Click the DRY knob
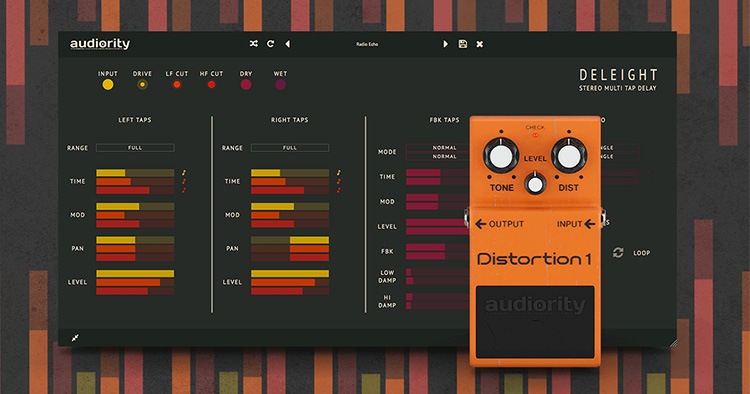Screen dimensions: 750x394 point(246,85)
